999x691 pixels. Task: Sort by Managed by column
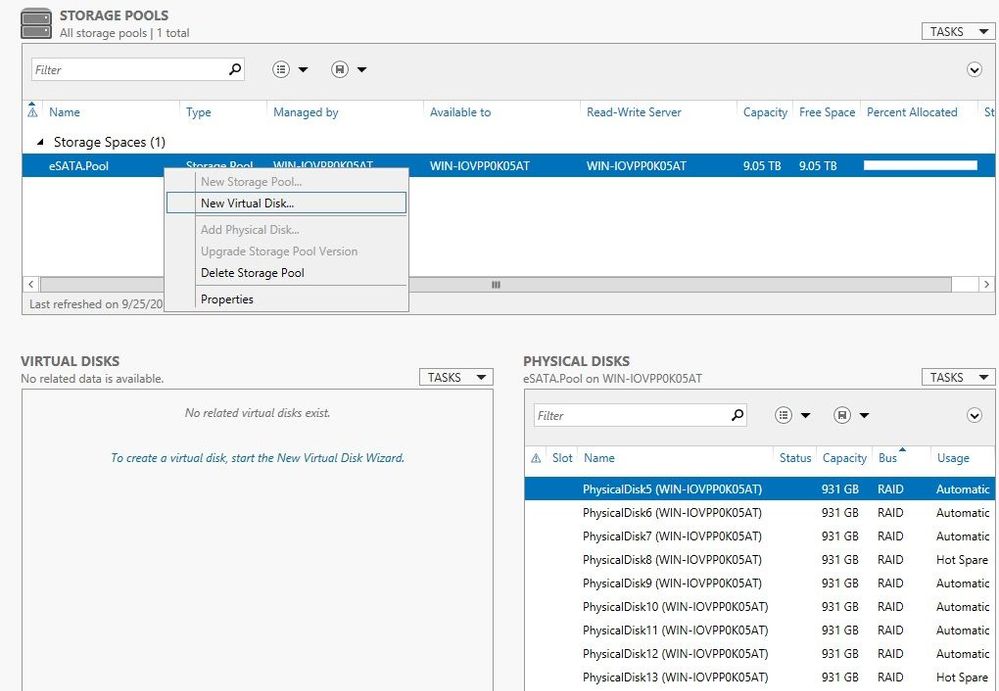pos(305,112)
